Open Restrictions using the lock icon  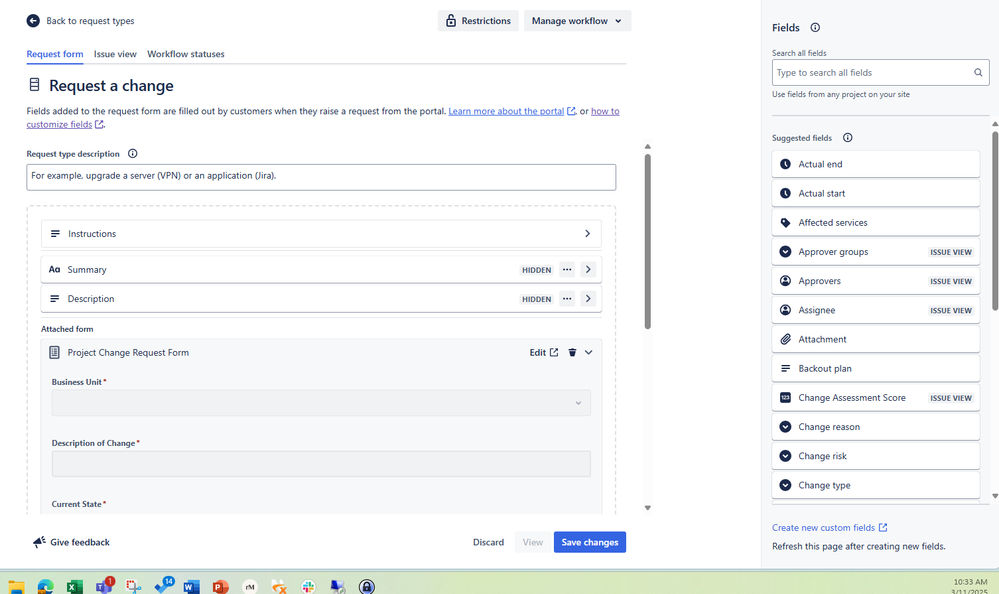pos(450,20)
